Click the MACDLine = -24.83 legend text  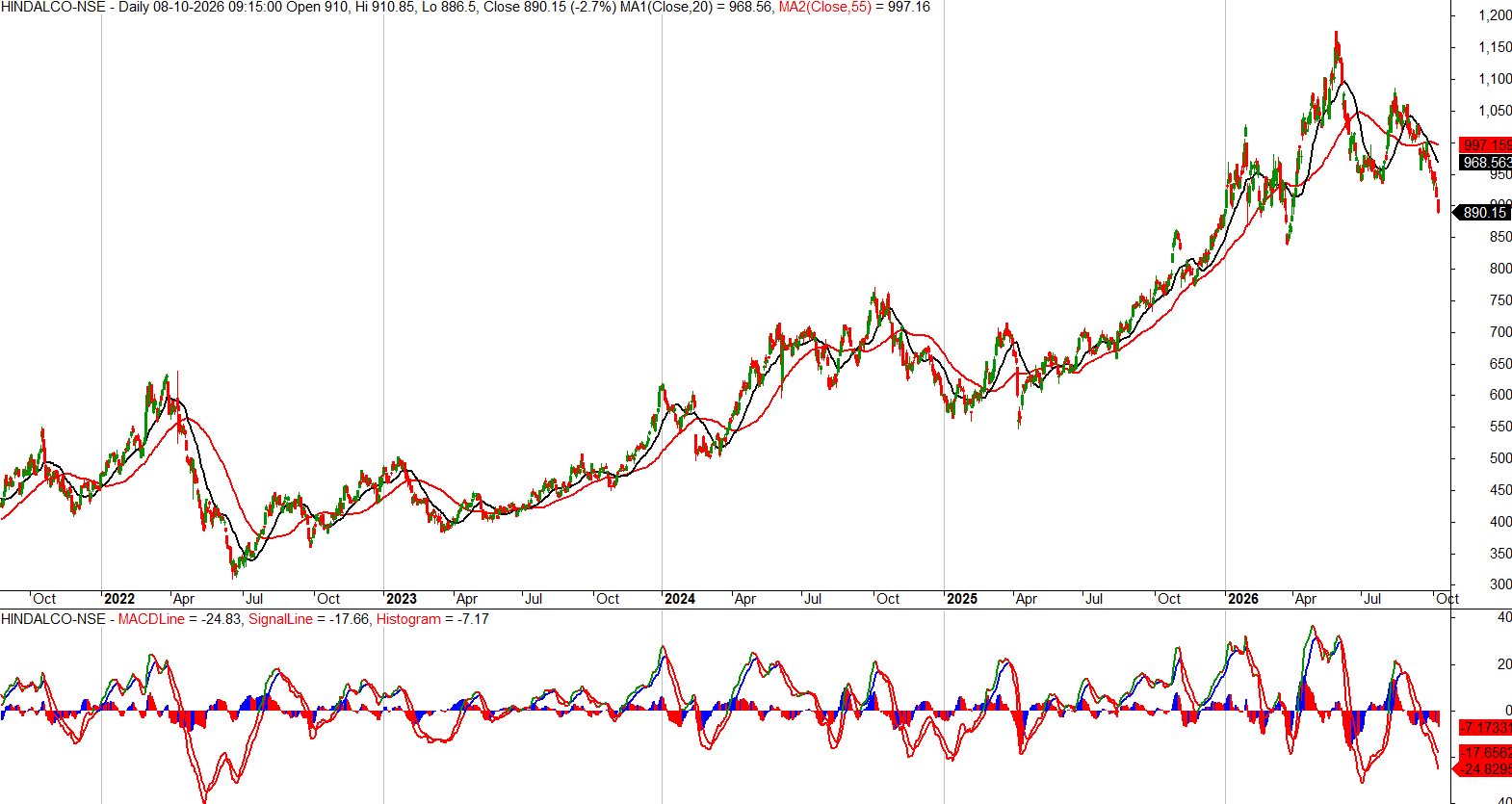[180, 619]
